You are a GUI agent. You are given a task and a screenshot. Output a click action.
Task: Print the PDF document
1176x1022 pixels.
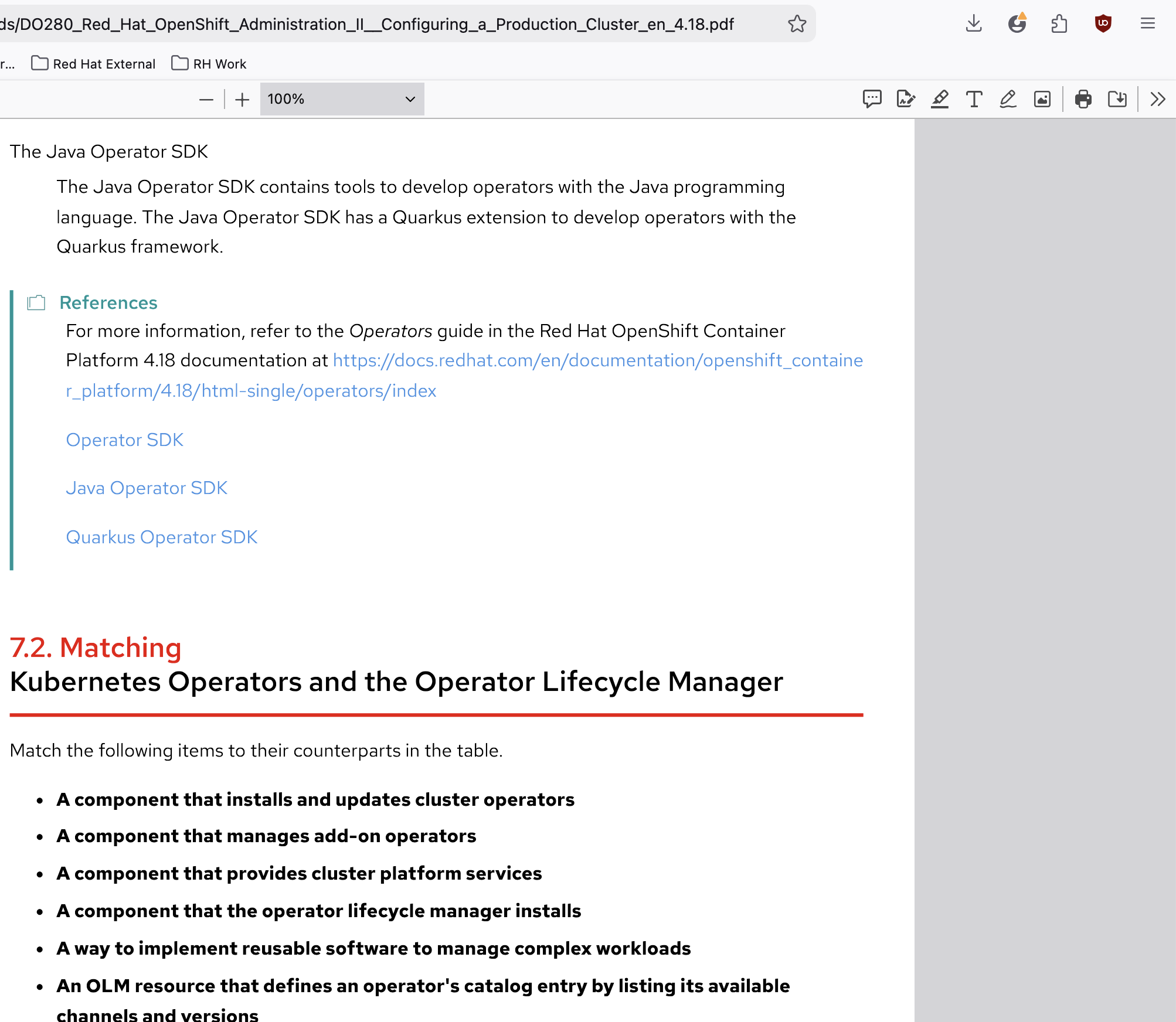[x=1083, y=98]
